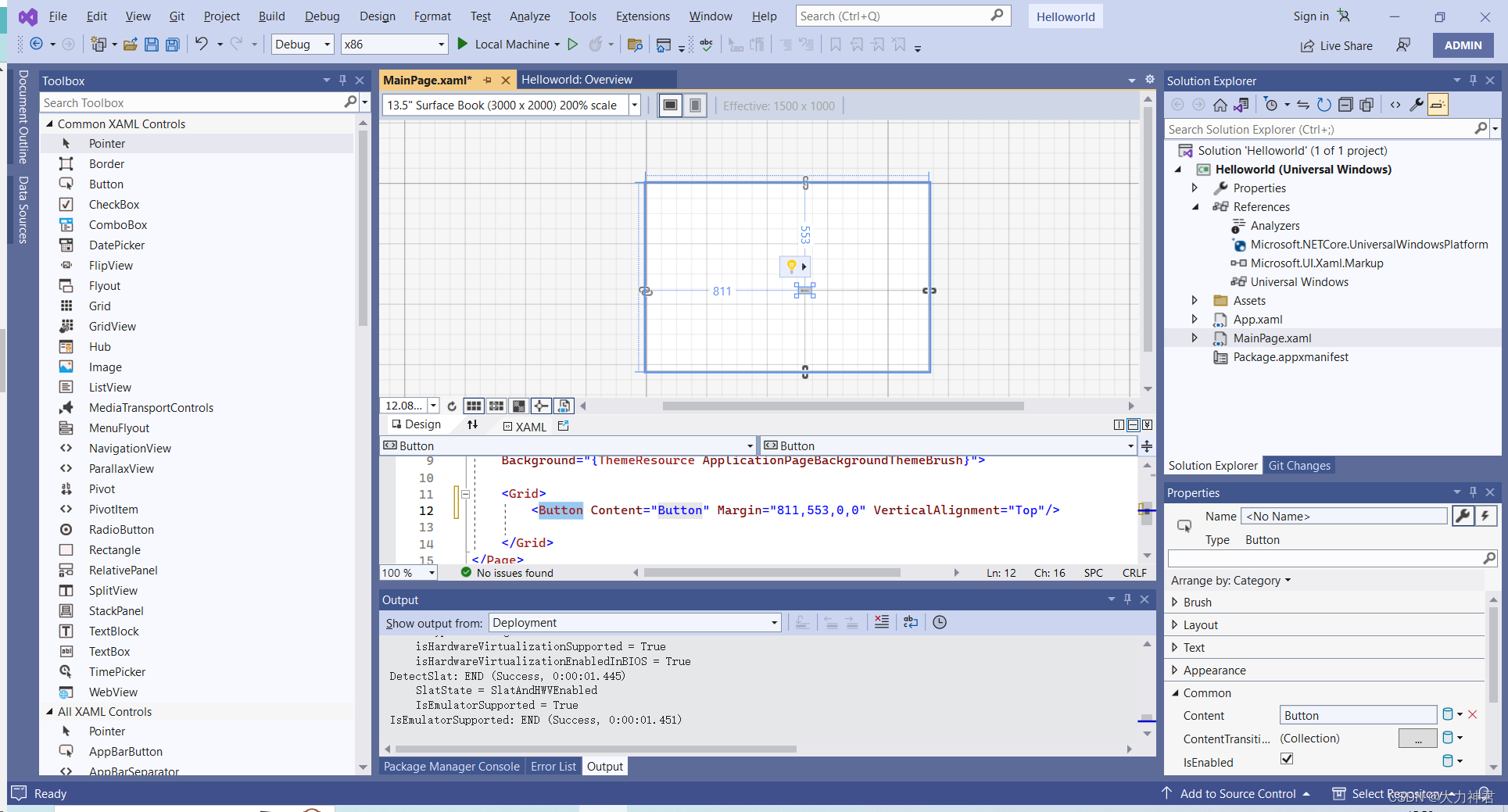
Task: Swap Design and XAML panes
Action: (472, 424)
